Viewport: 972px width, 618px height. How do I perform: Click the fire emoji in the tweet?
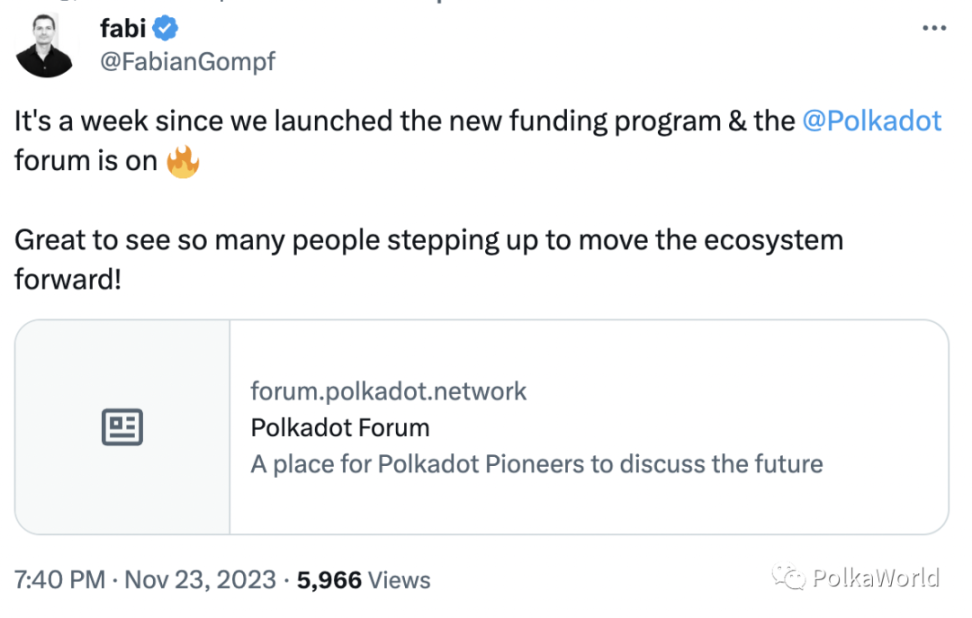click(183, 160)
